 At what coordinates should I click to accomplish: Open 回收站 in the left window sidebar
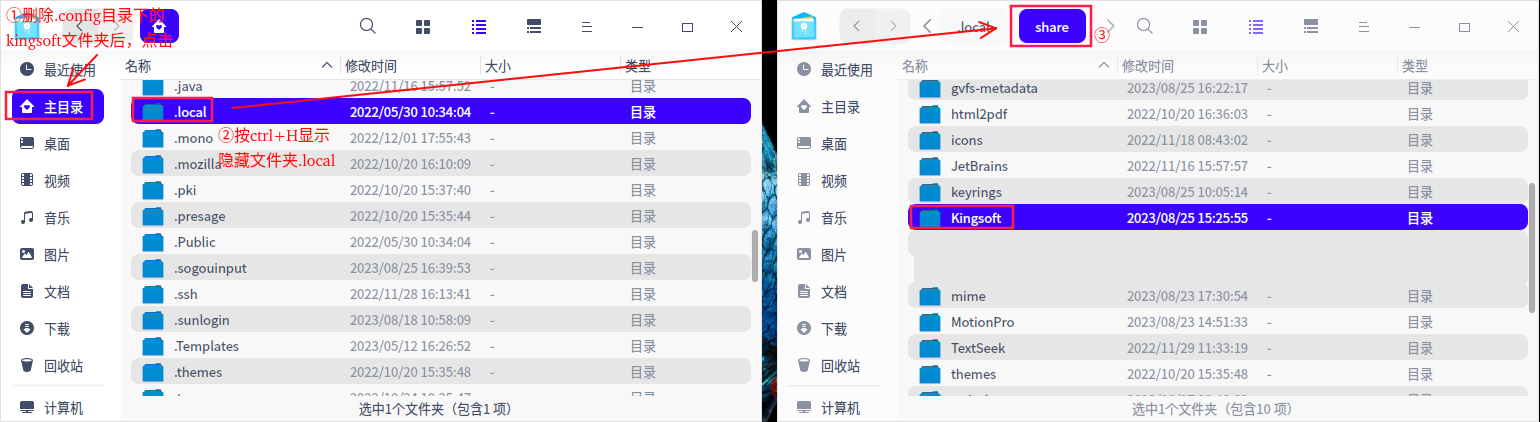tap(62, 366)
